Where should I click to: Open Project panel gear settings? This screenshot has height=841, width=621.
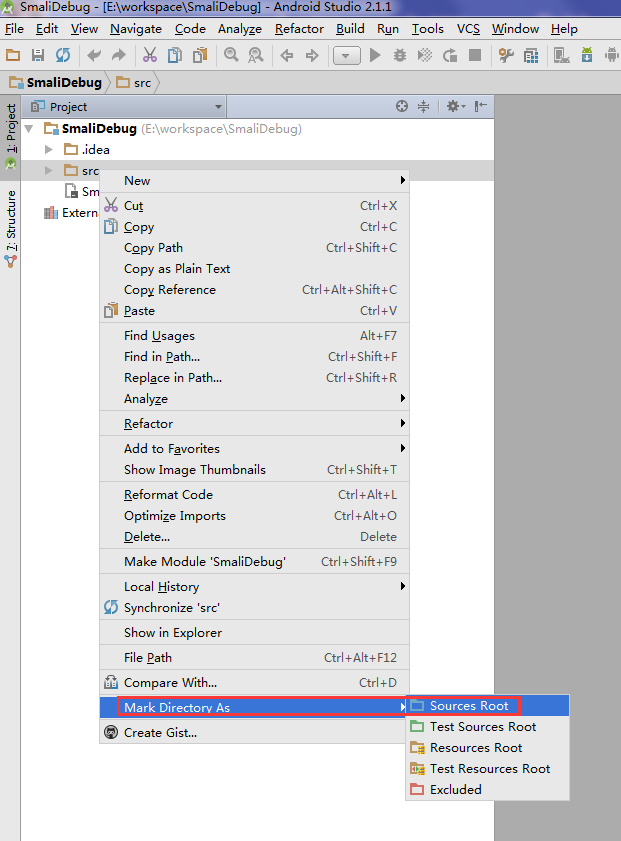click(455, 106)
